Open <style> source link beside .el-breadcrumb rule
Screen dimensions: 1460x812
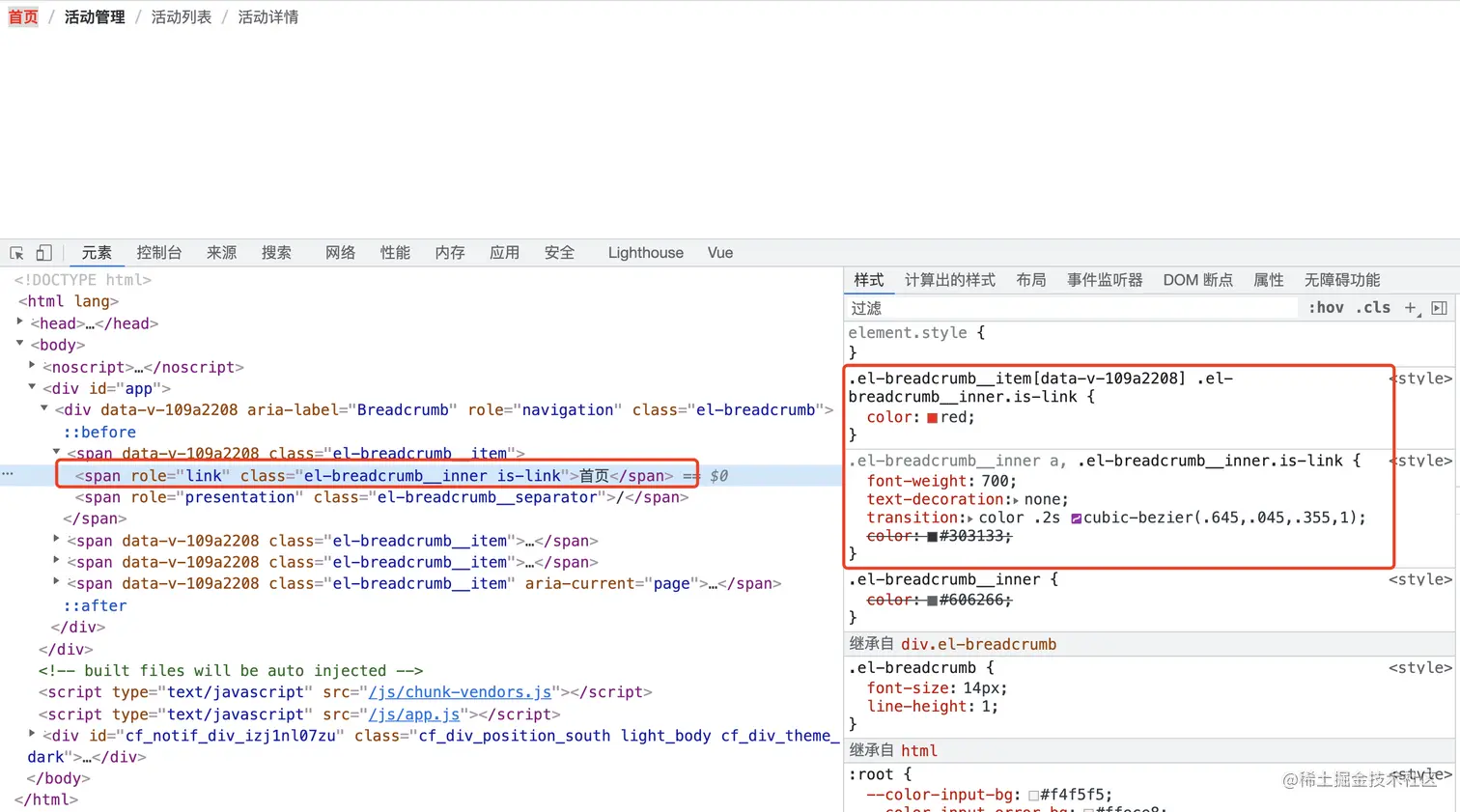click(1420, 668)
